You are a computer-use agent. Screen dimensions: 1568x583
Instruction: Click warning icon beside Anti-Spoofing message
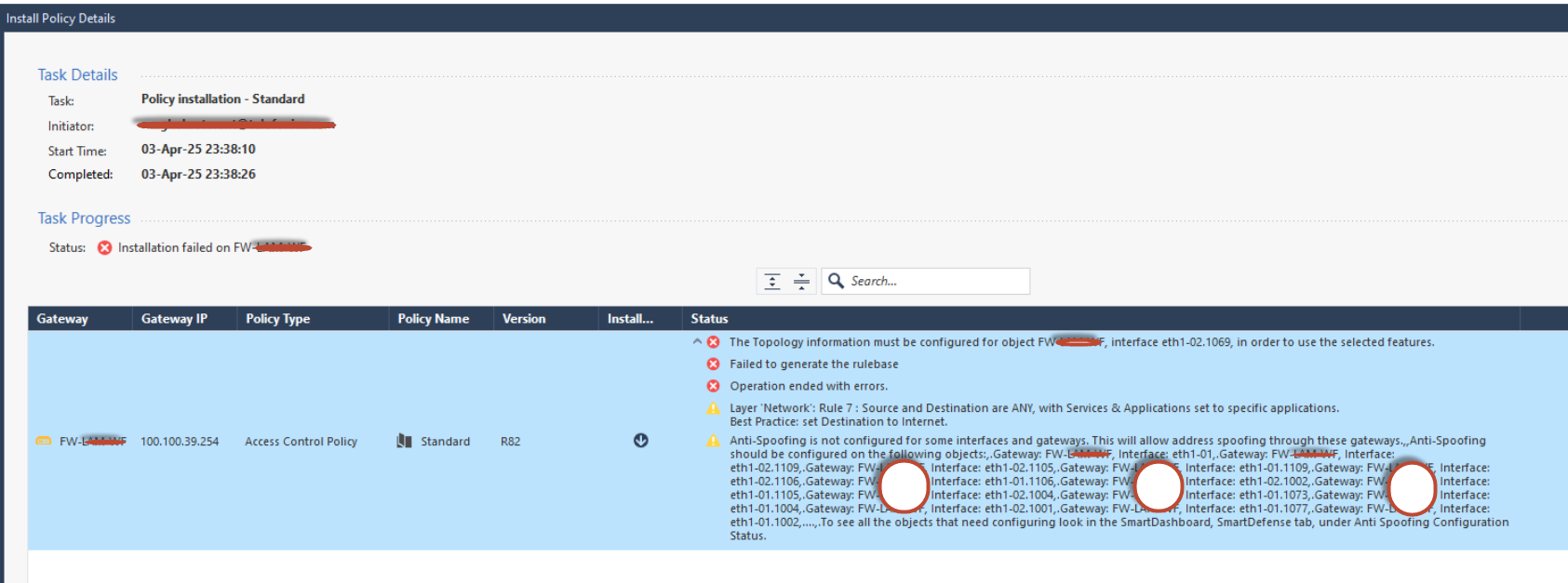[713, 441]
